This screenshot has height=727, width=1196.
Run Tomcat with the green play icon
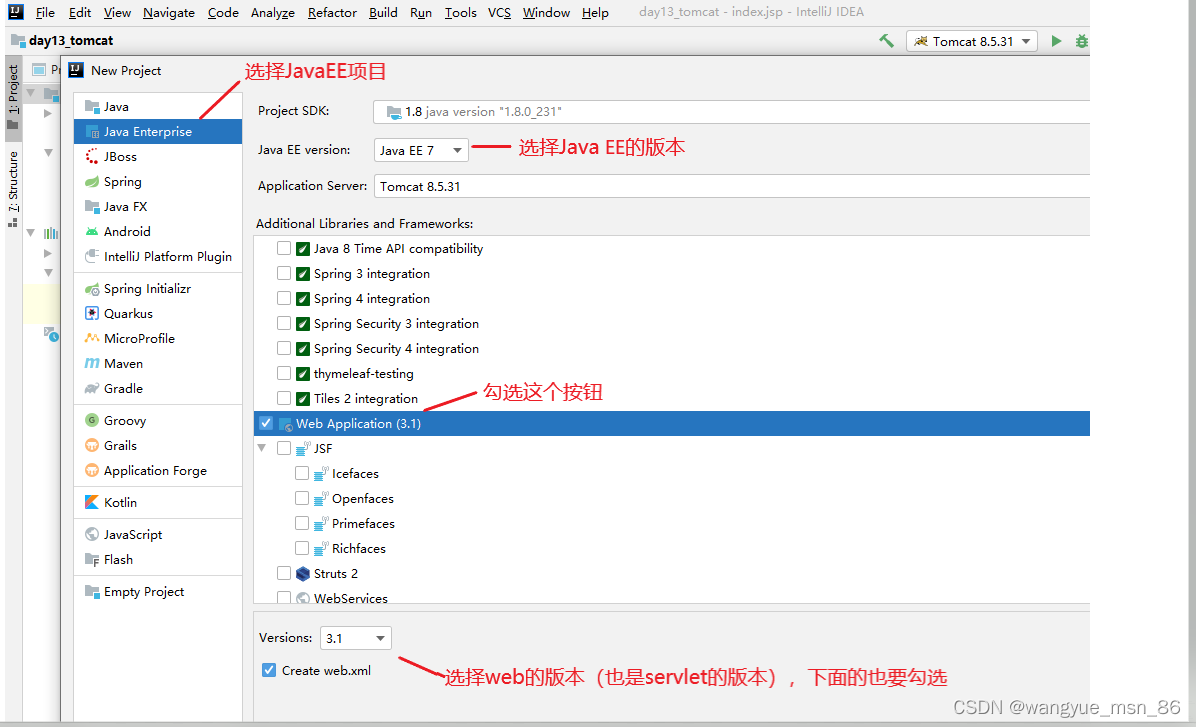[x=1056, y=41]
